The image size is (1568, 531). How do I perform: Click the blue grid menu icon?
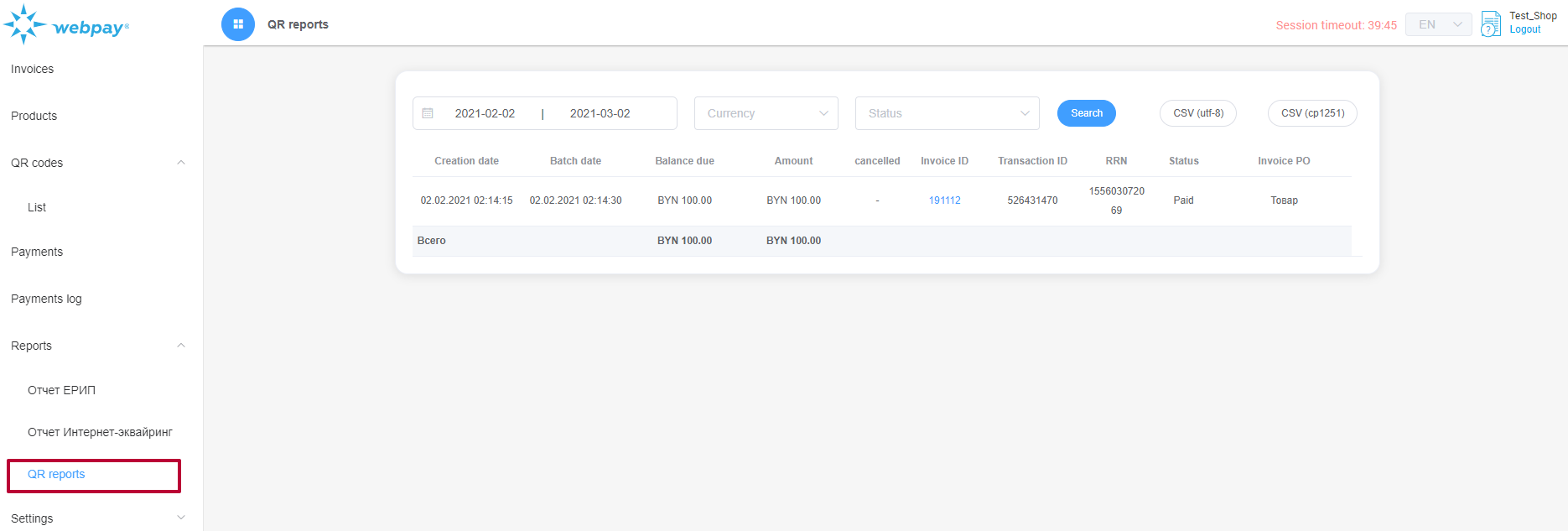238,24
